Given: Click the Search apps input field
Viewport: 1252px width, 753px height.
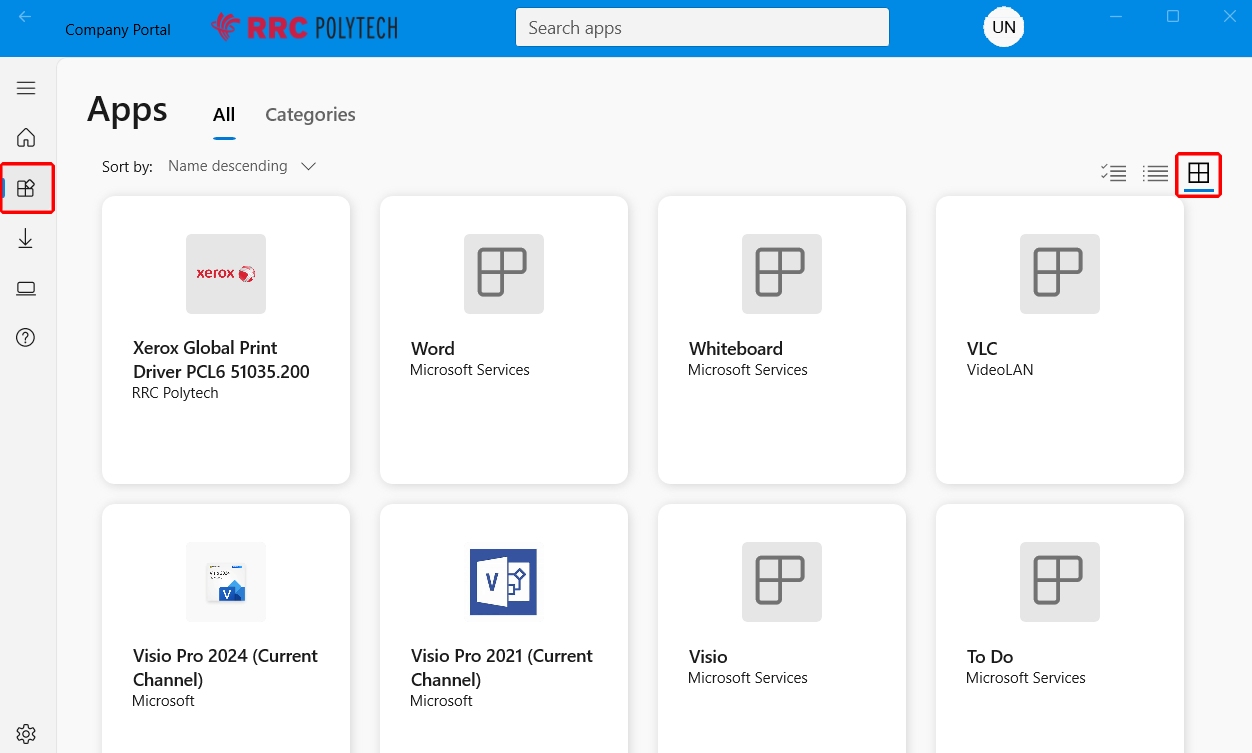Looking at the screenshot, I should (702, 28).
